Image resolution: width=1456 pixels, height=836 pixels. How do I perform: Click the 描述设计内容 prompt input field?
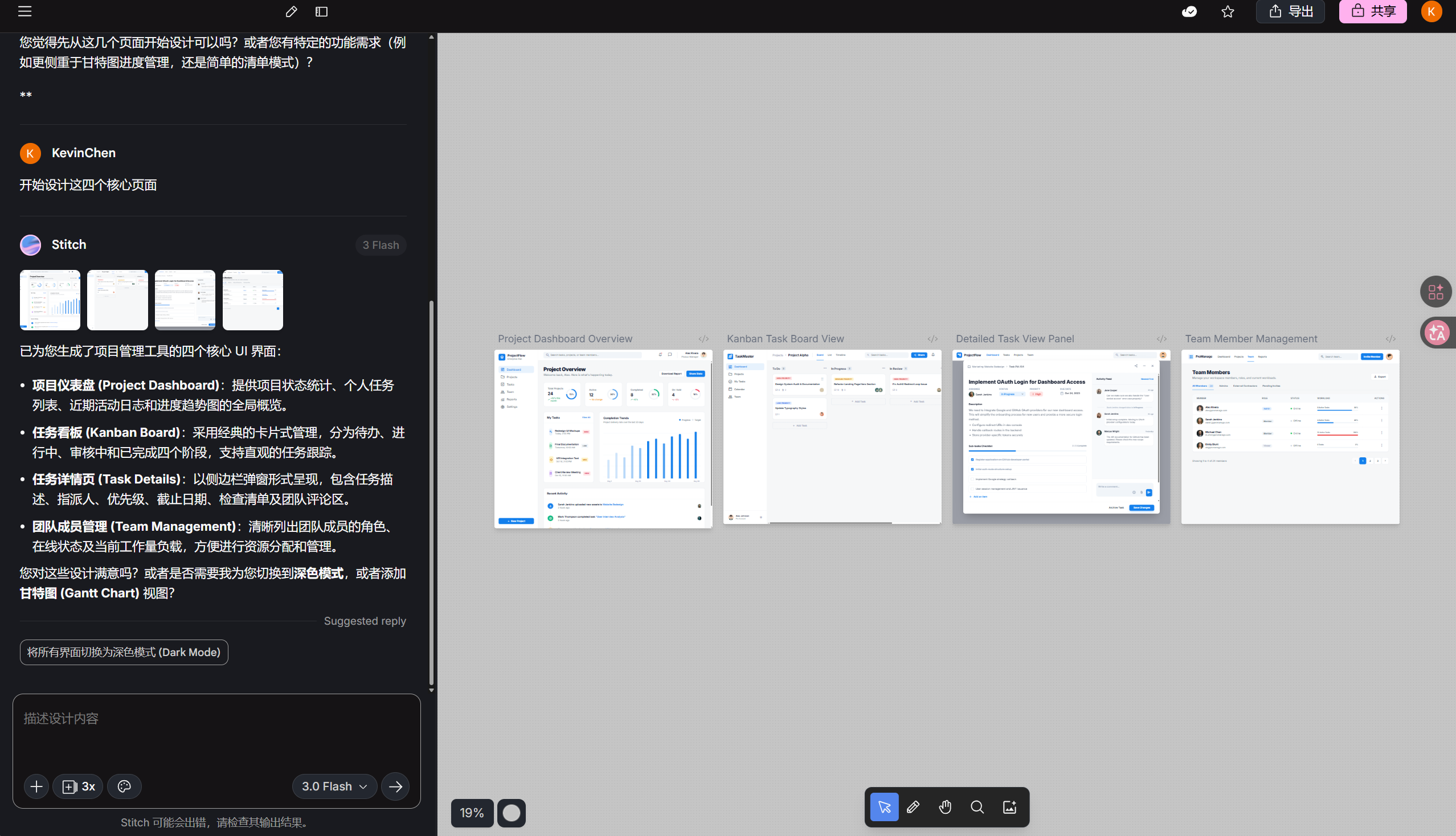pos(216,729)
